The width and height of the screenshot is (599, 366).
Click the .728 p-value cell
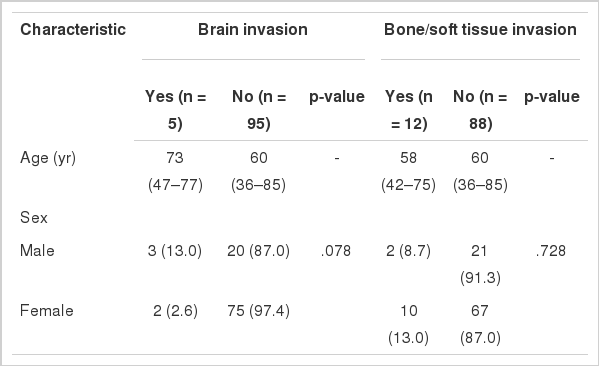[x=551, y=251]
